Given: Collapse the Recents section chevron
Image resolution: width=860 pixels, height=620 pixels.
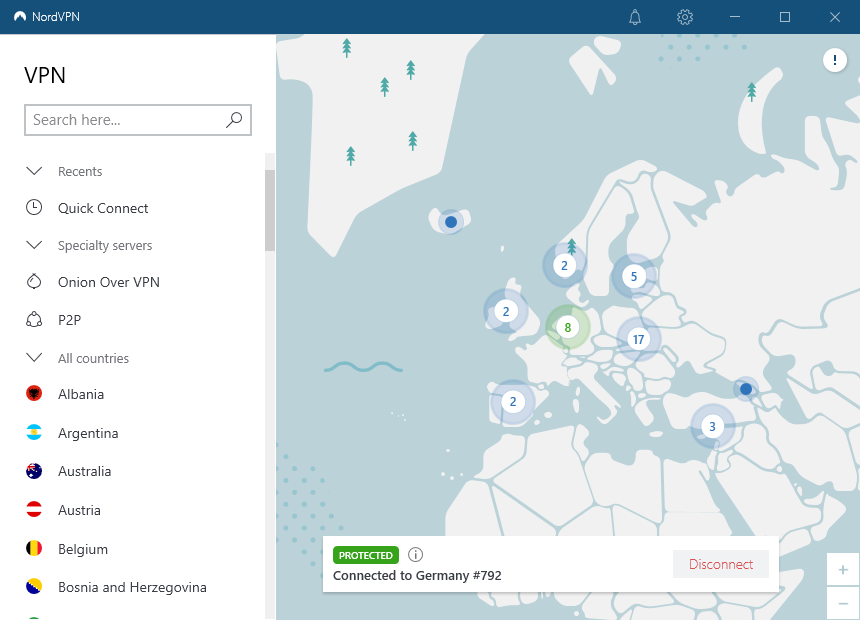Looking at the screenshot, I should tap(34, 171).
